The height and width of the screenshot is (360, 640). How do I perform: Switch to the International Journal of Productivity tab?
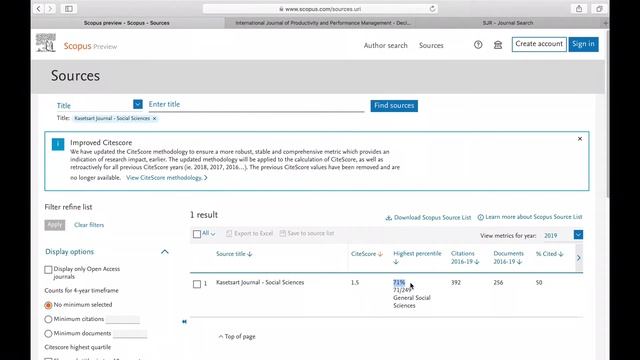pyautogui.click(x=323, y=23)
